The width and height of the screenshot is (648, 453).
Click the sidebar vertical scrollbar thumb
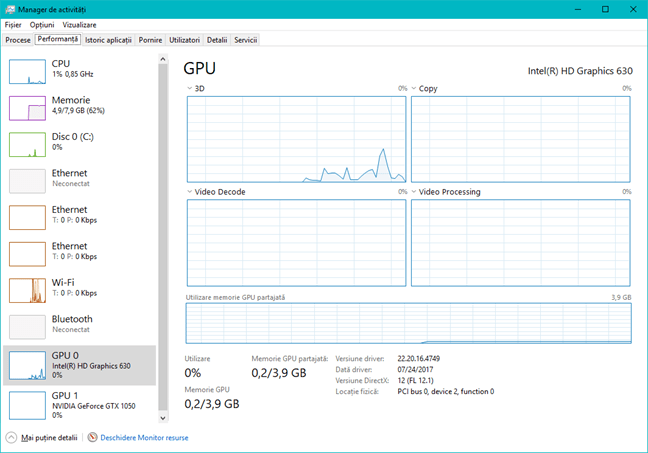163,238
